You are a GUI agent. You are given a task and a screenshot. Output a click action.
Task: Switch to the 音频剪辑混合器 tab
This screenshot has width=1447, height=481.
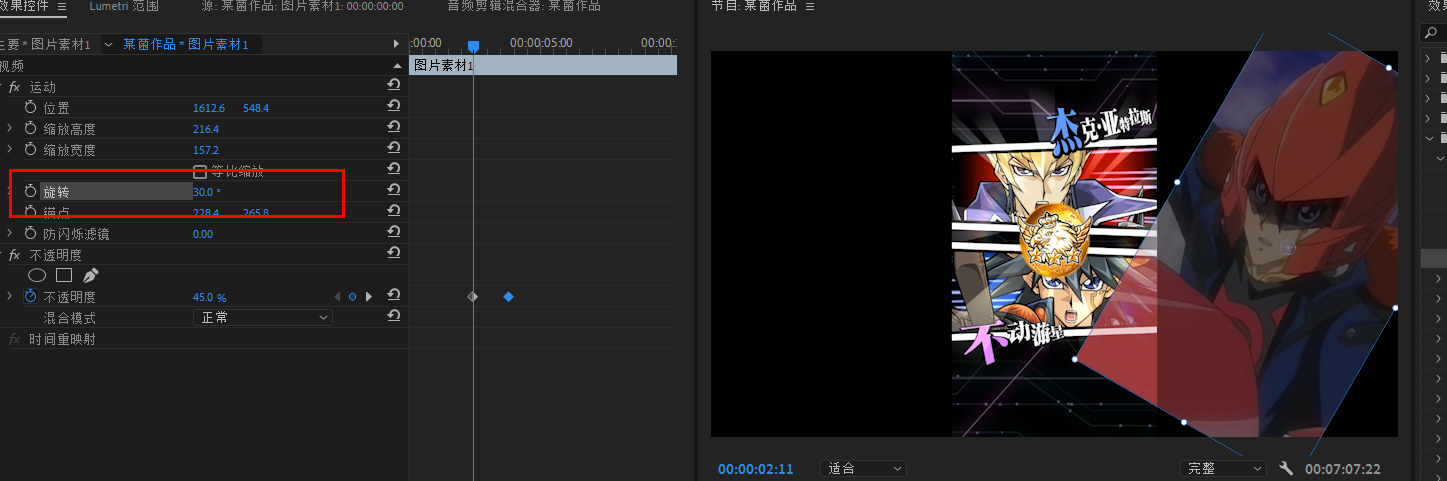(524, 6)
